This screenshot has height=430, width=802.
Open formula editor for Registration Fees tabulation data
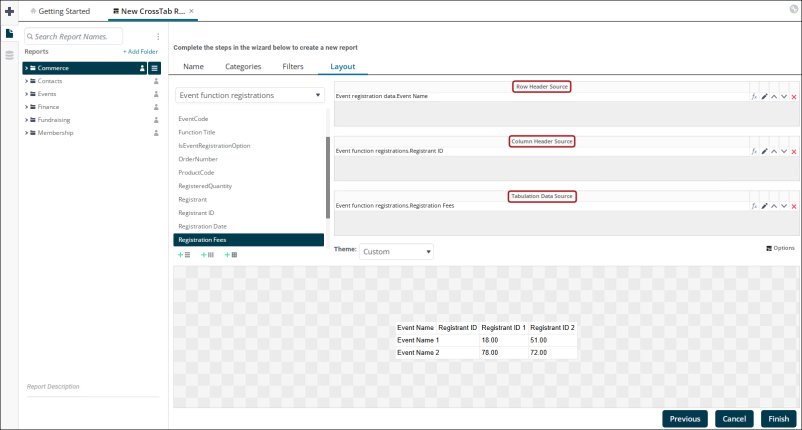(754, 206)
